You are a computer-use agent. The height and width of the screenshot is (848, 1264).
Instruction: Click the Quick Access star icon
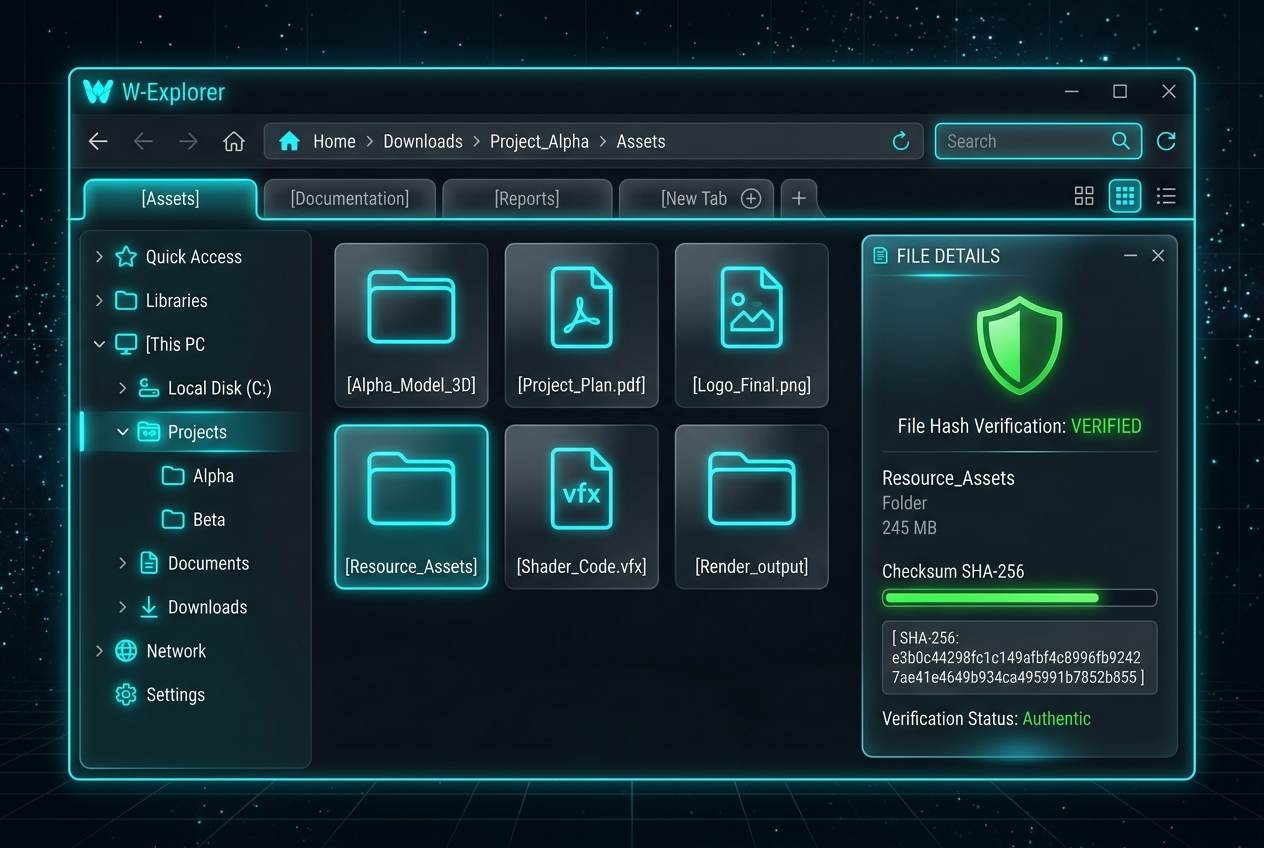tap(126, 257)
